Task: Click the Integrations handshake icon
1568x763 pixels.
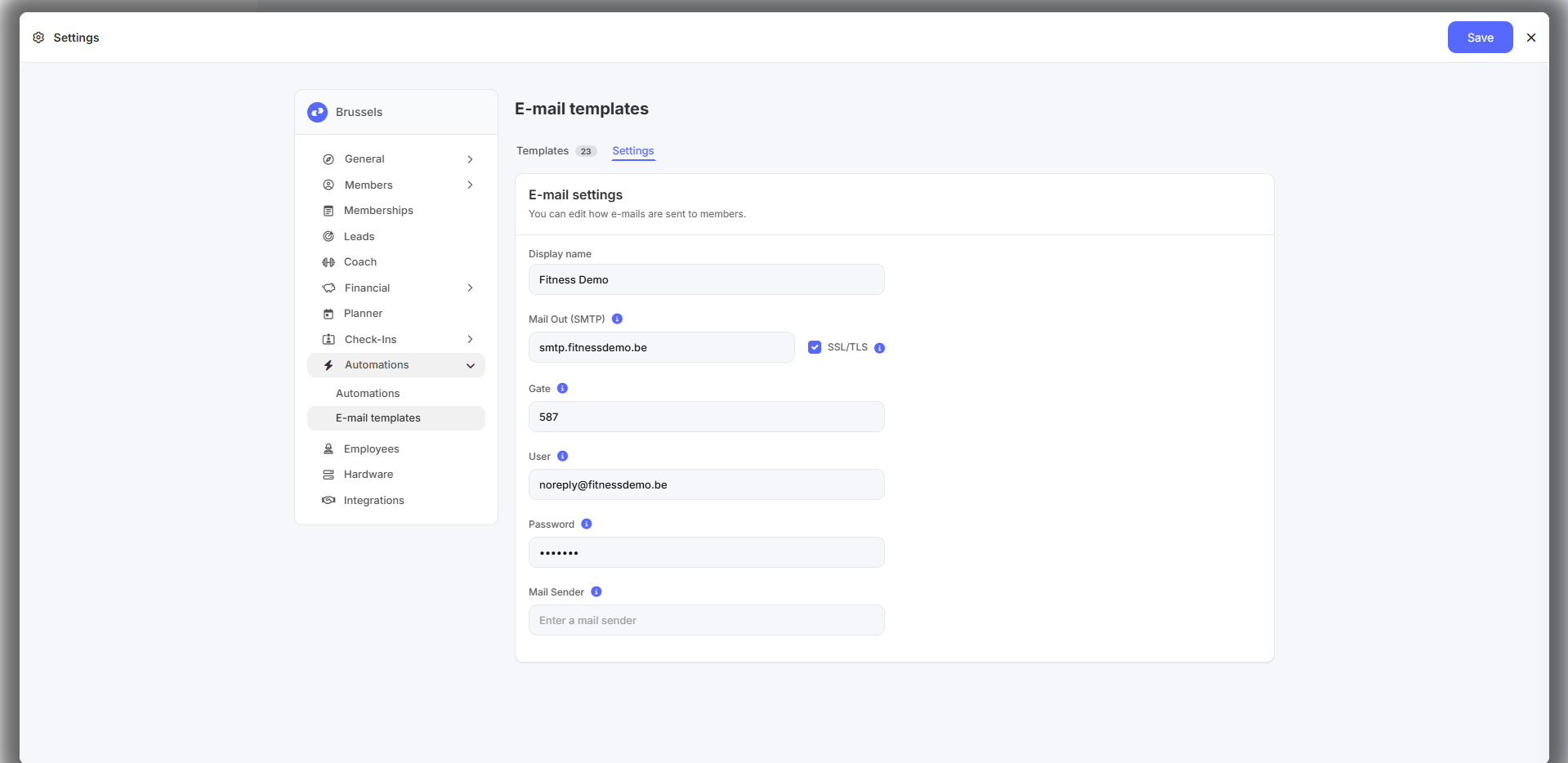Action: pyautogui.click(x=328, y=501)
